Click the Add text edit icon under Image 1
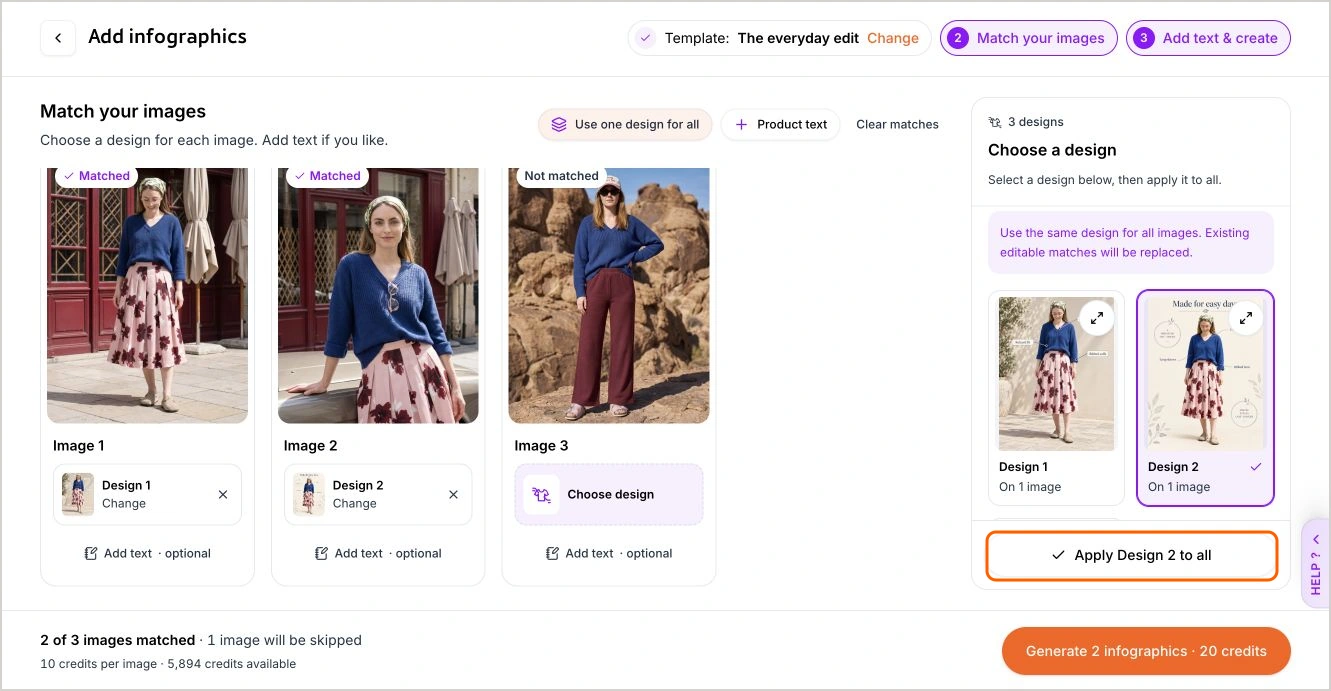The image size is (1331, 691). point(91,553)
